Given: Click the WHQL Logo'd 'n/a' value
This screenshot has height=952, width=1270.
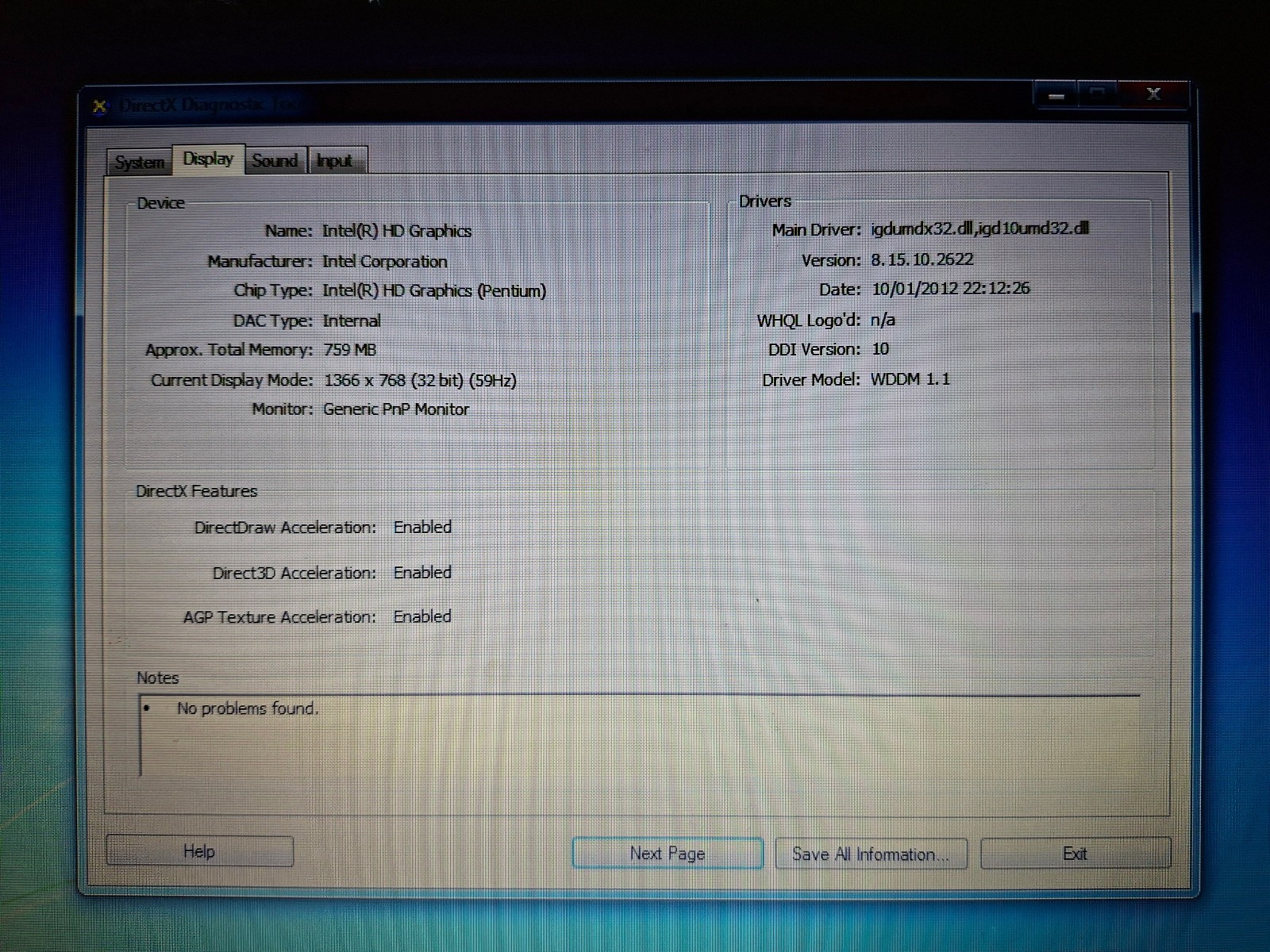Looking at the screenshot, I should point(883,320).
